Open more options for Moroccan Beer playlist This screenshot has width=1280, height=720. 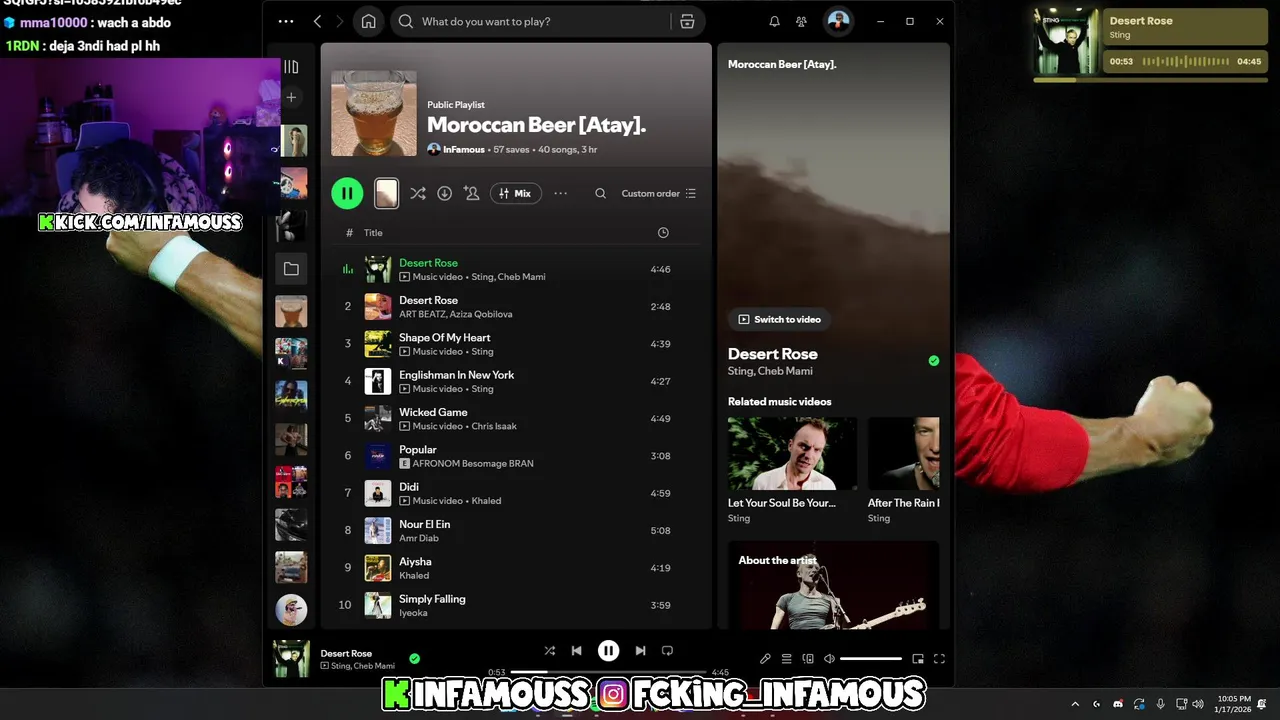560,193
